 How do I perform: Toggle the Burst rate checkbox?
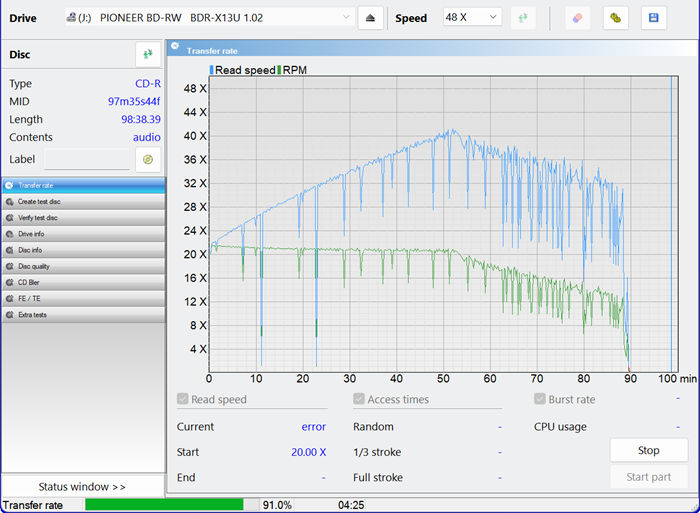coord(540,400)
